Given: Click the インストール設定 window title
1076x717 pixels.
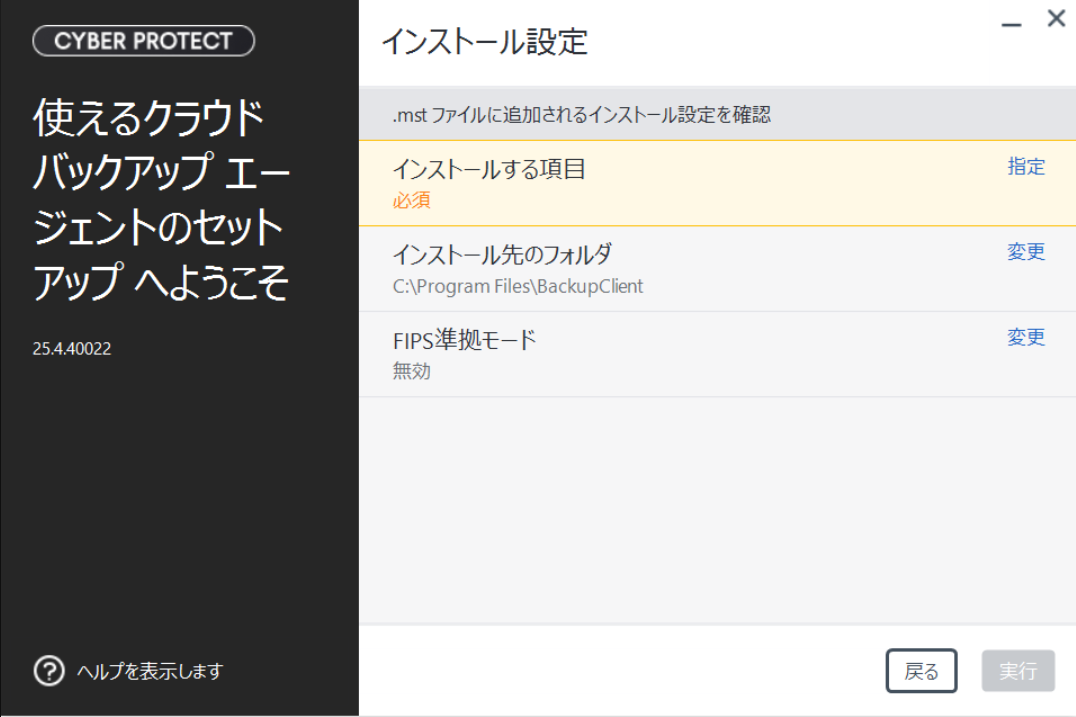Looking at the screenshot, I should pos(484,42).
